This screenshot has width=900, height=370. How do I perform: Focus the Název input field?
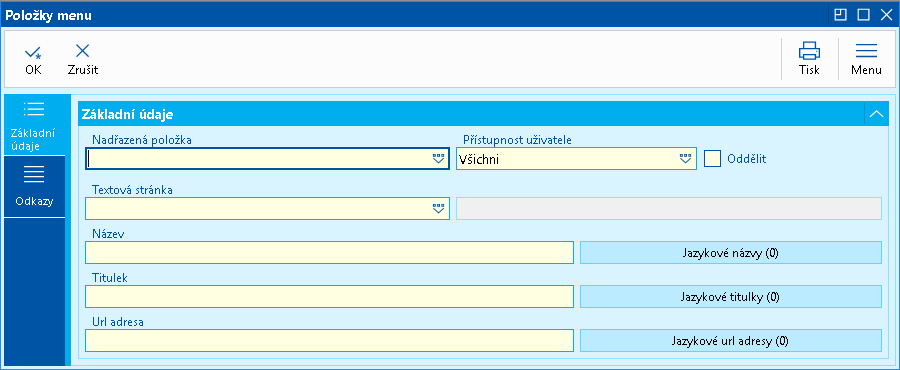(x=329, y=253)
